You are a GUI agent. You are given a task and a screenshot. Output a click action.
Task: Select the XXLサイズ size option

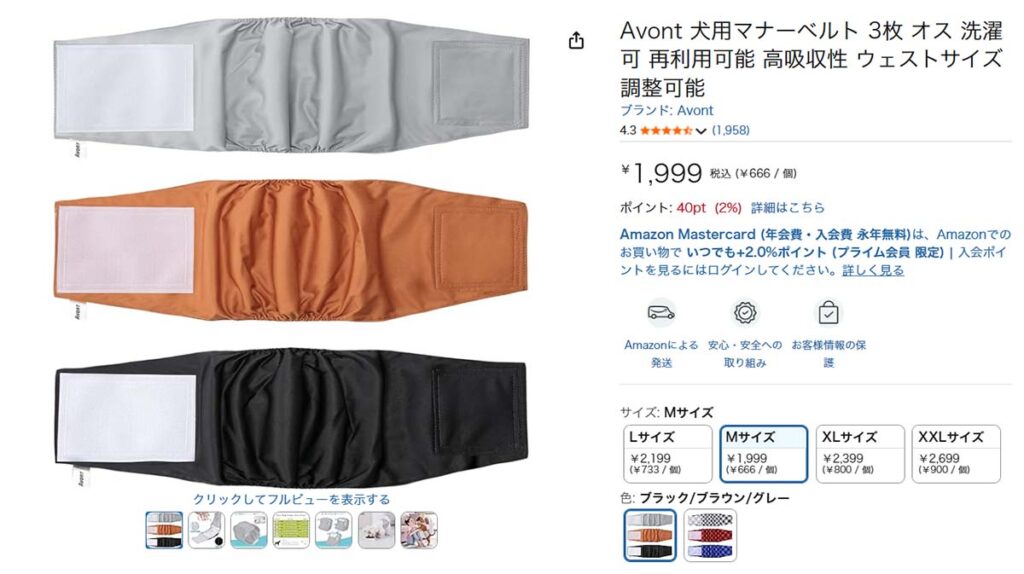[956, 454]
